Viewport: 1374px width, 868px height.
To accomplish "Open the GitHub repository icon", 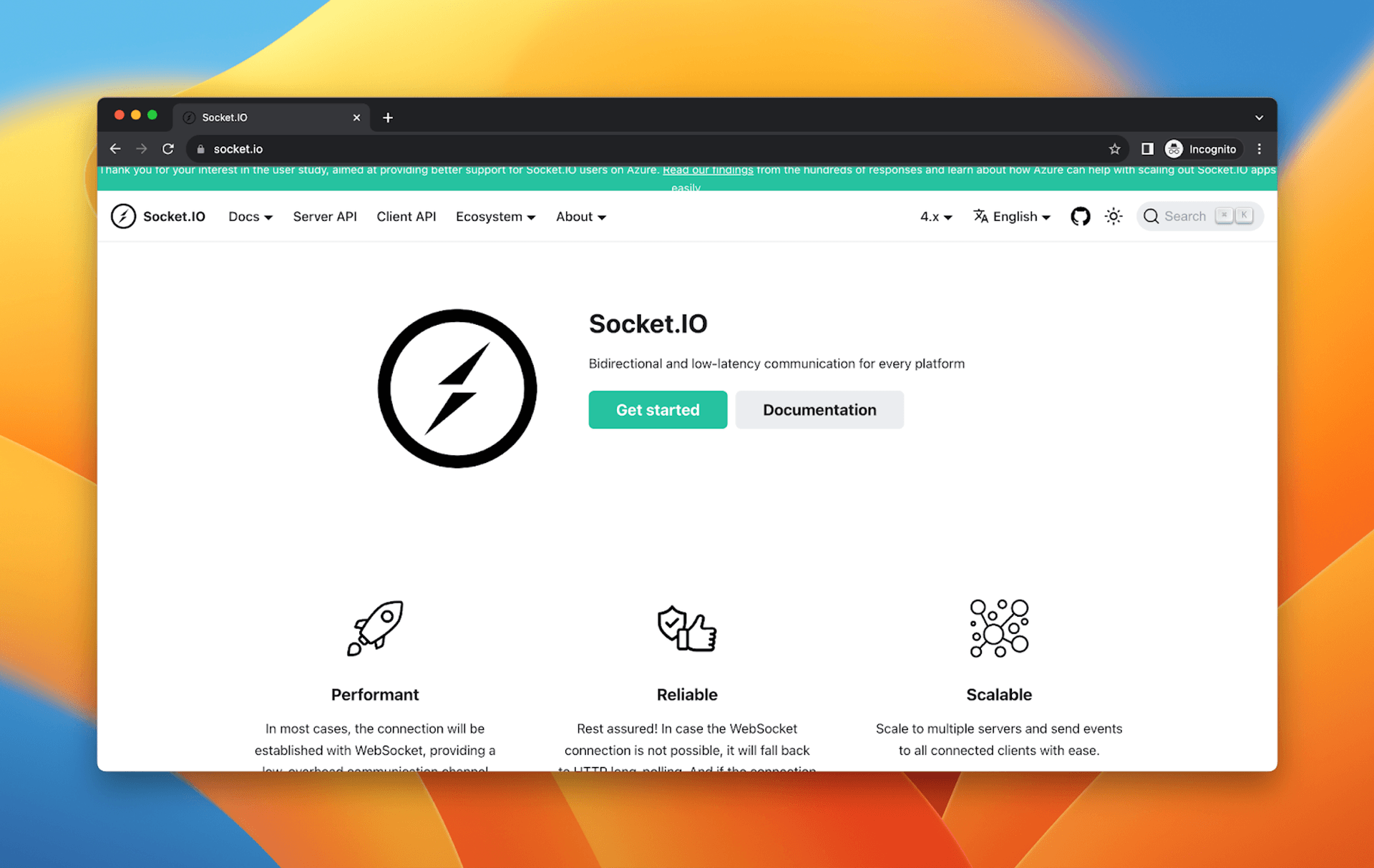I will click(x=1080, y=216).
